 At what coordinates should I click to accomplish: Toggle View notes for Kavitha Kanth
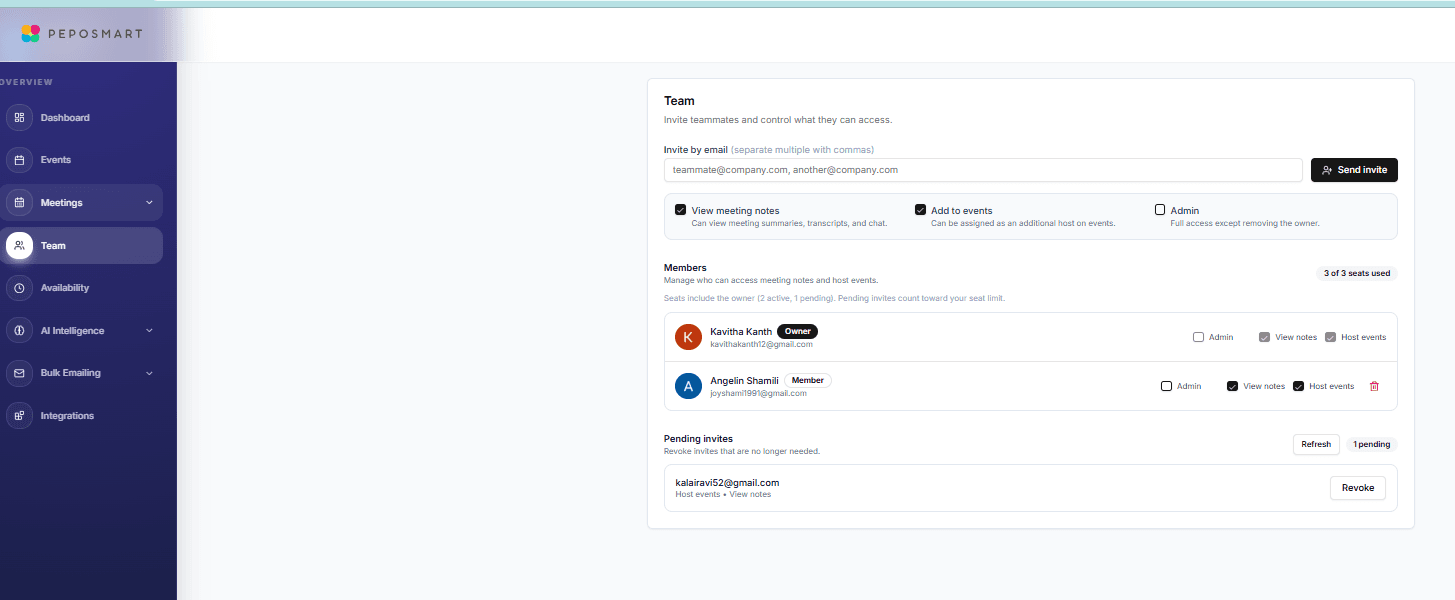(x=1264, y=337)
